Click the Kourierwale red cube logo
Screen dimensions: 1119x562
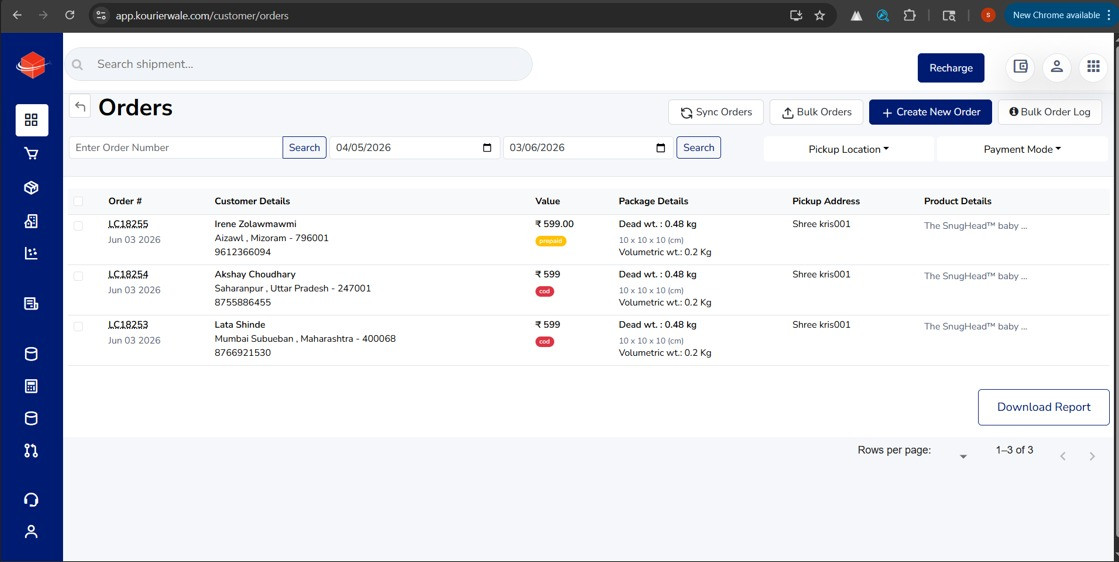31,65
